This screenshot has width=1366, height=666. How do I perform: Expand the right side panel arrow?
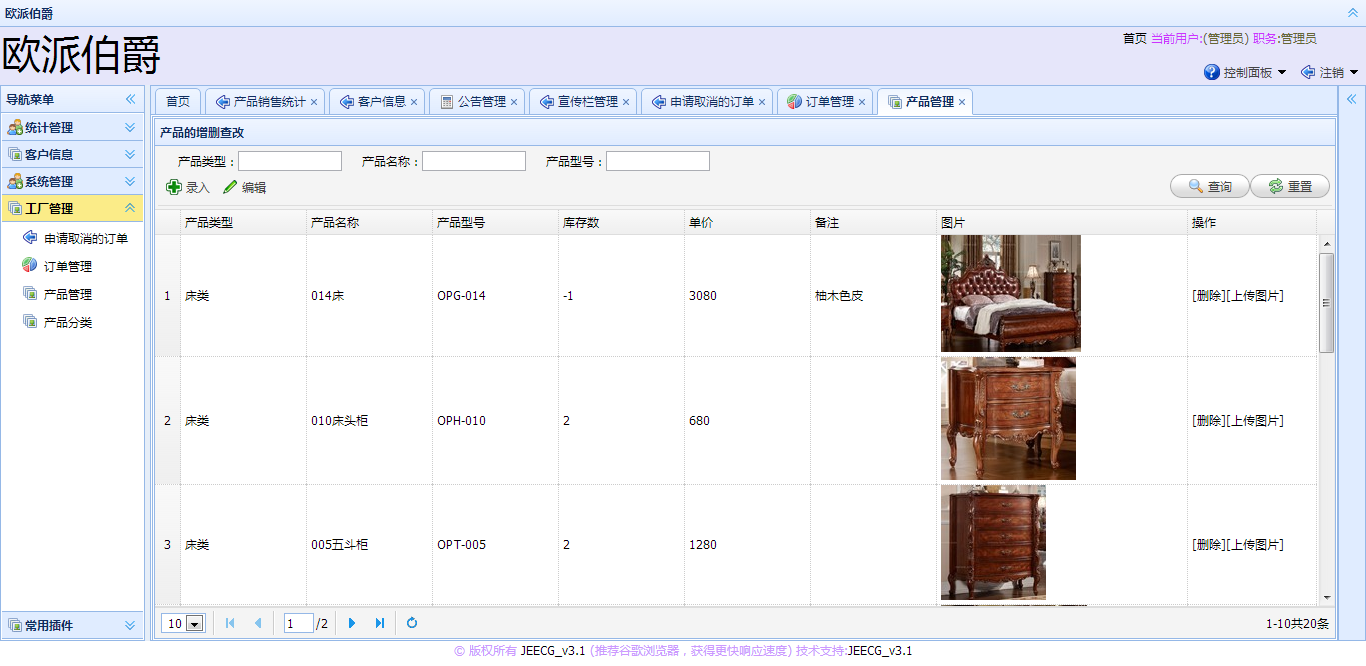(x=1351, y=99)
